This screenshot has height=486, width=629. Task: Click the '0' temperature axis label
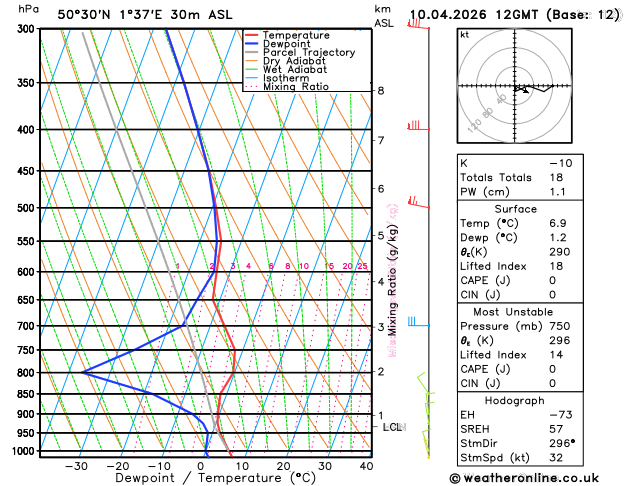(x=201, y=466)
